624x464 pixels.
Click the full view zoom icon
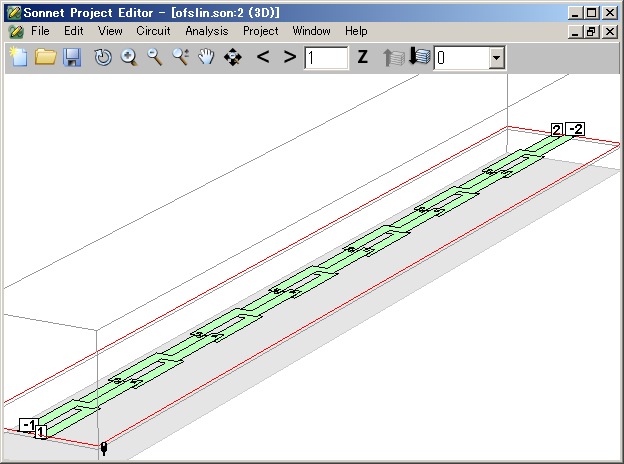coord(181,57)
